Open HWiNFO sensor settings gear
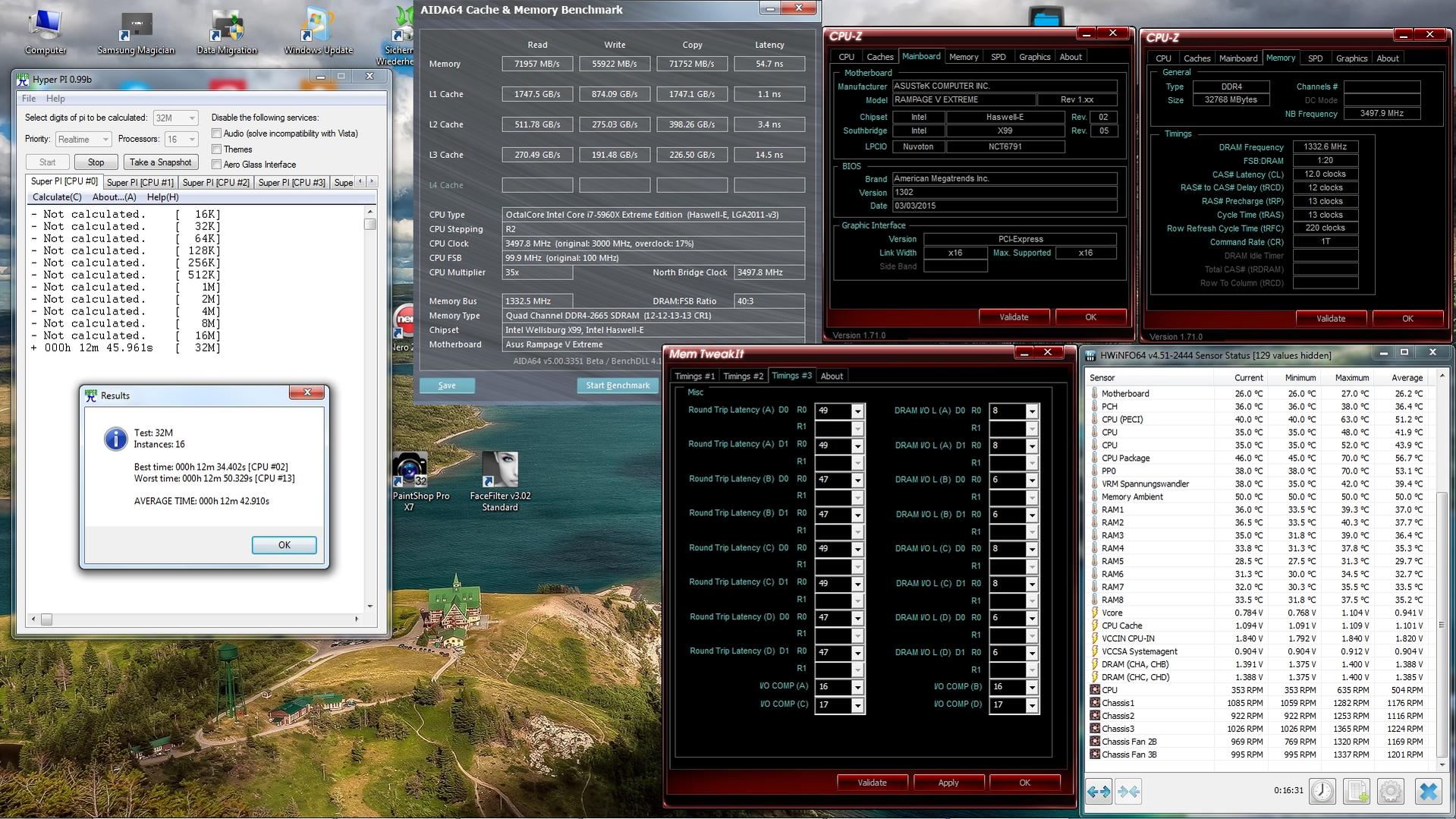Viewport: 1456px width, 819px height. pyautogui.click(x=1391, y=791)
